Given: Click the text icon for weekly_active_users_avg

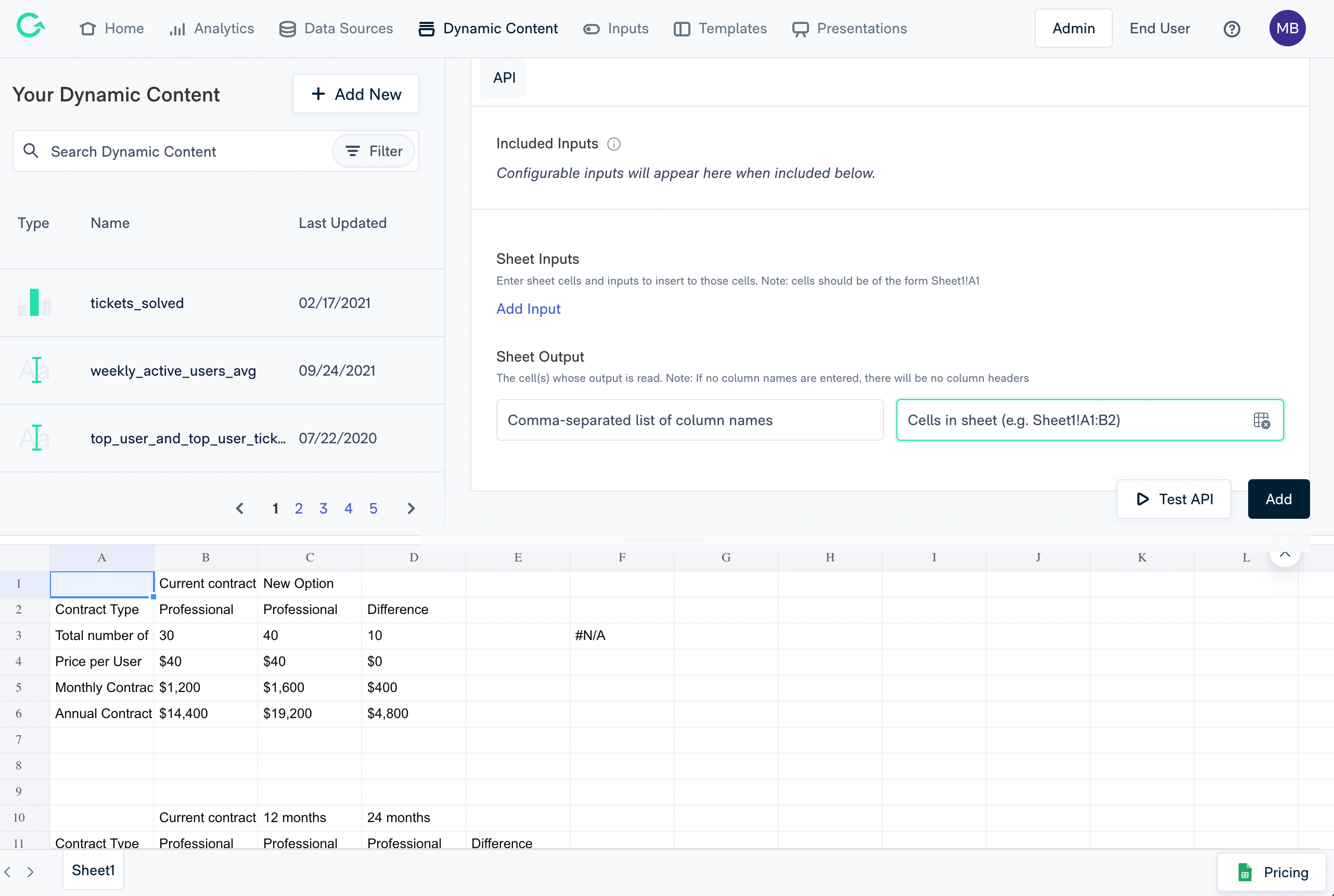Looking at the screenshot, I should pos(34,370).
